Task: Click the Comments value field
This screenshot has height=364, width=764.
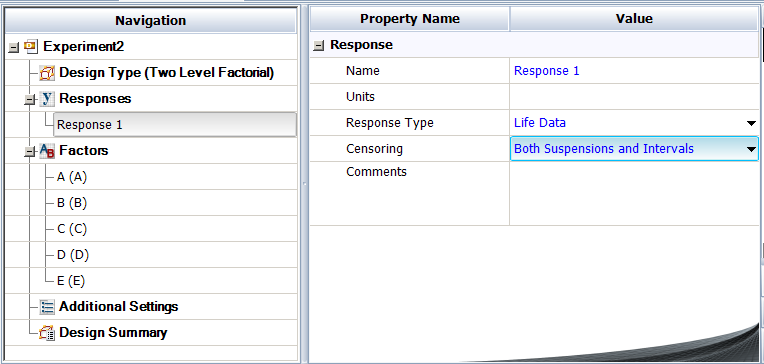Action: tap(634, 193)
